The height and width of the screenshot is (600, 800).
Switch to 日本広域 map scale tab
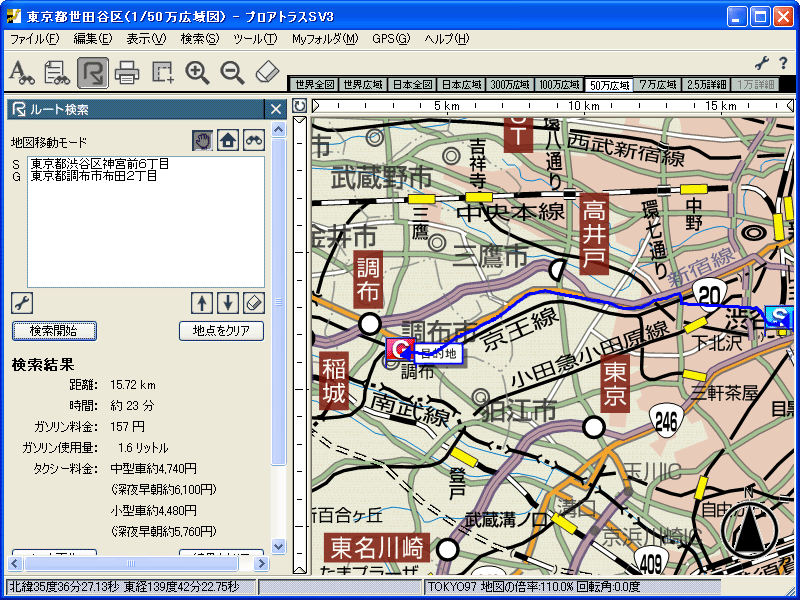pos(461,85)
